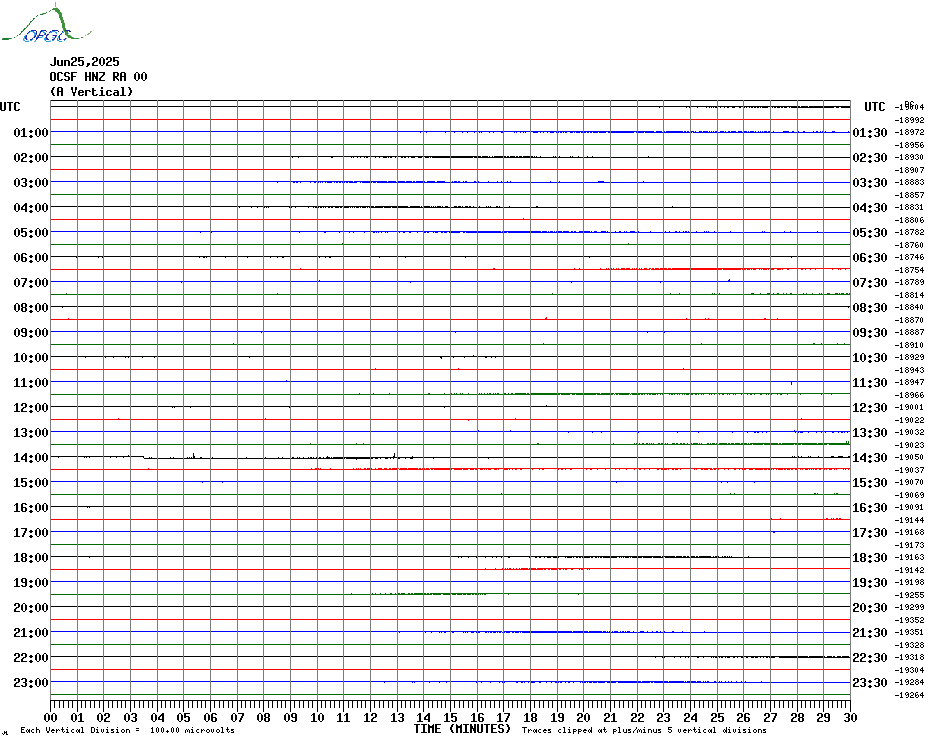
Task: Click the '05:00' hour label
Action: [x=31, y=233]
